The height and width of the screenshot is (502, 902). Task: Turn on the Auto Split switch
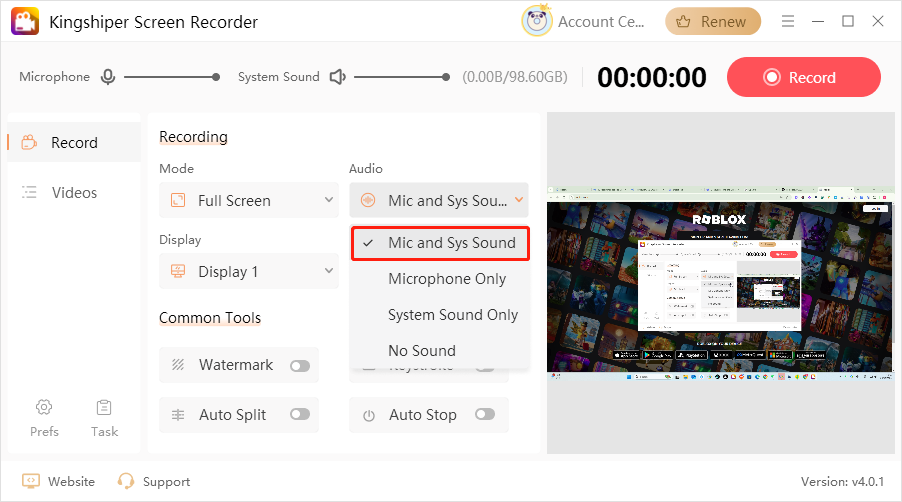tap(299, 415)
